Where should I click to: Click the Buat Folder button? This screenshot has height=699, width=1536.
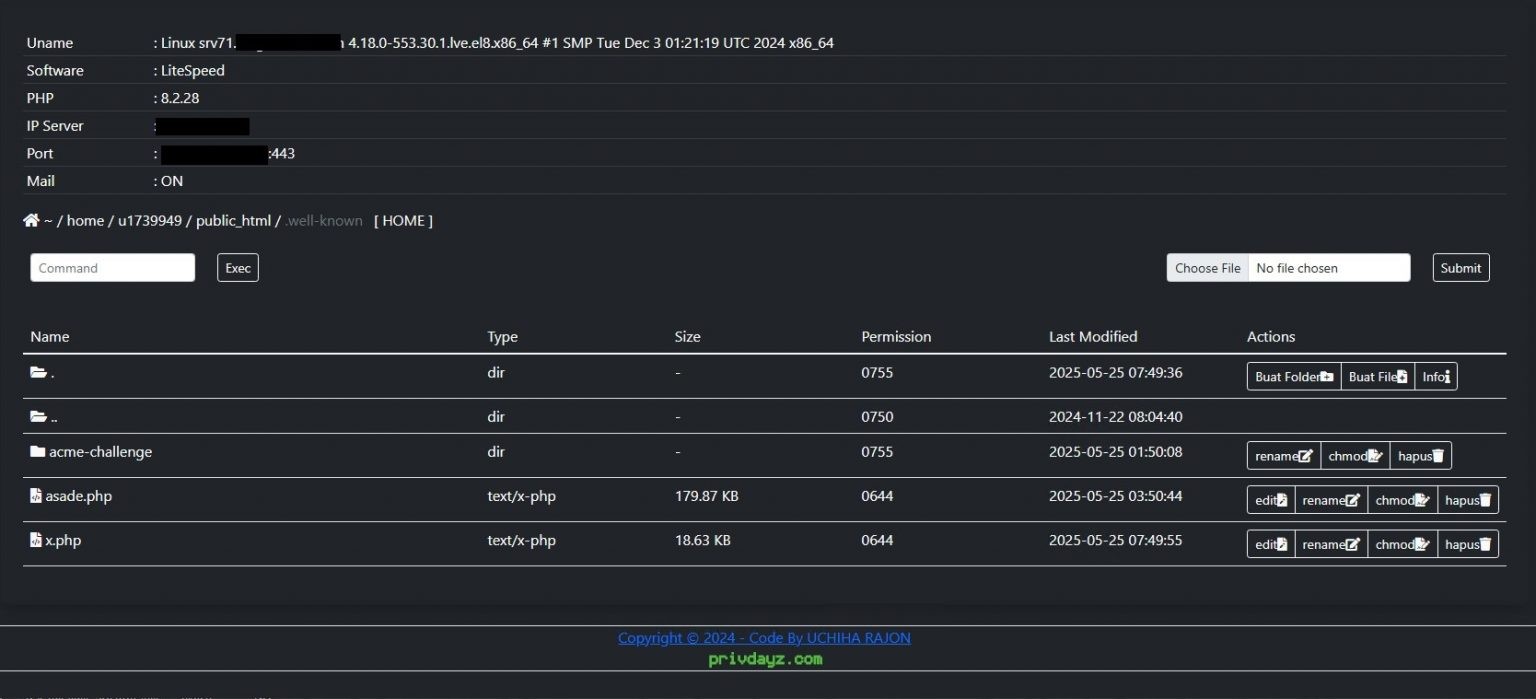pos(1294,376)
